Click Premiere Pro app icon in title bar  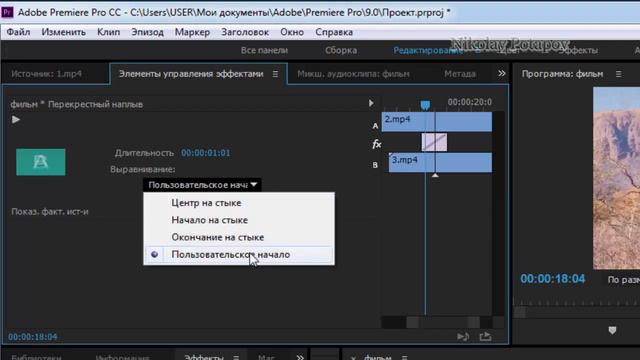click(x=7, y=12)
